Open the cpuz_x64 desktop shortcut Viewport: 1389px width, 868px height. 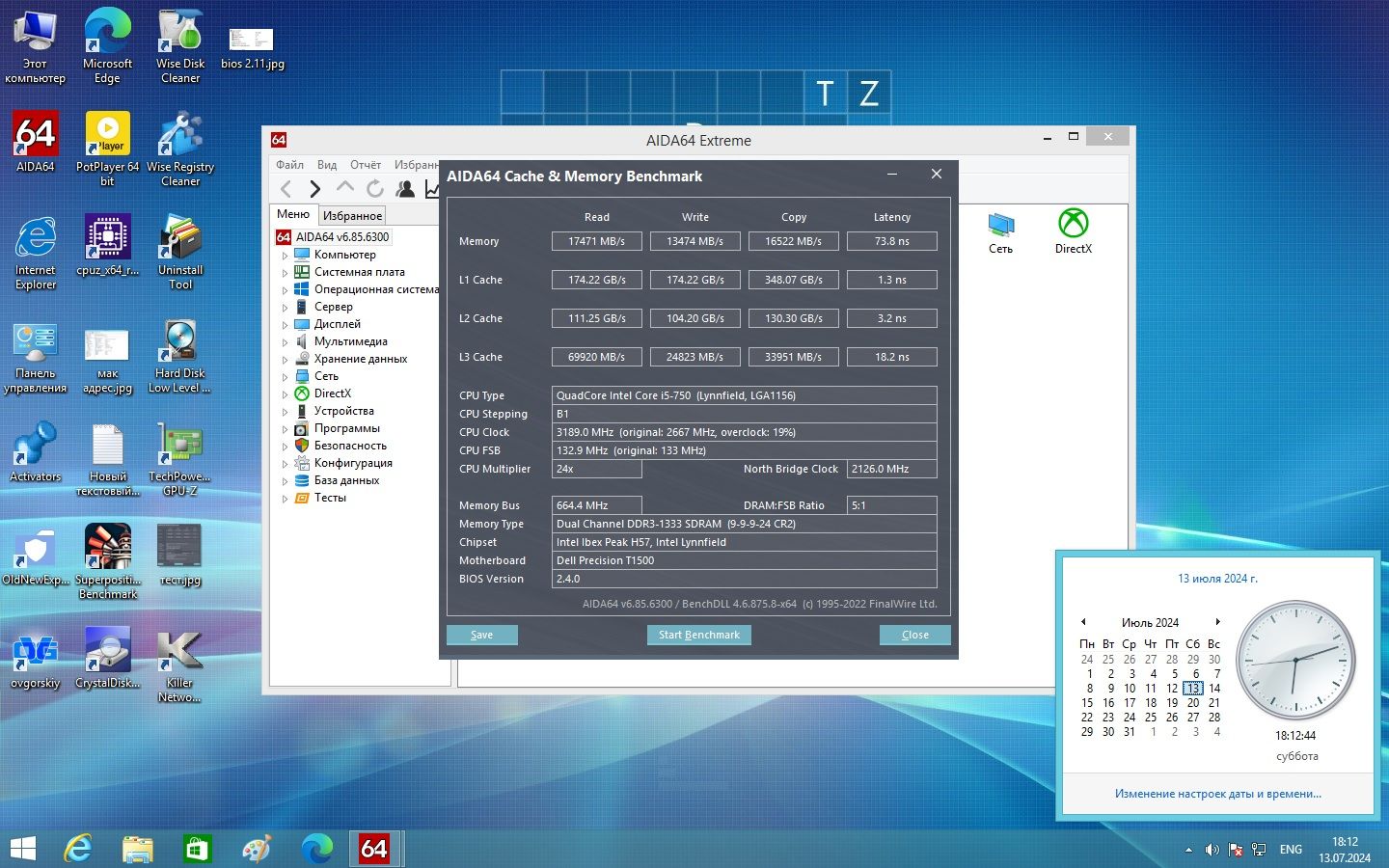(108, 245)
